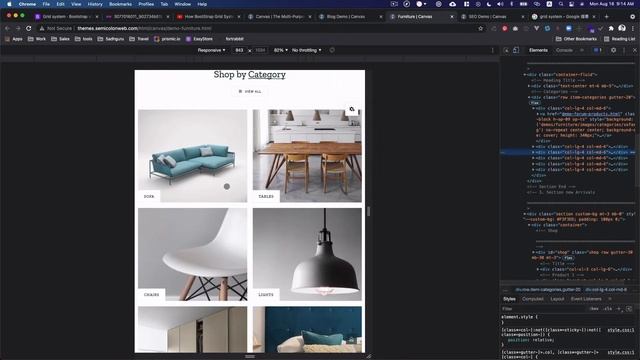Image resolution: width=640 pixels, height=360 pixels.
Task: Click the new style rule plus icon
Action: coord(619,309)
